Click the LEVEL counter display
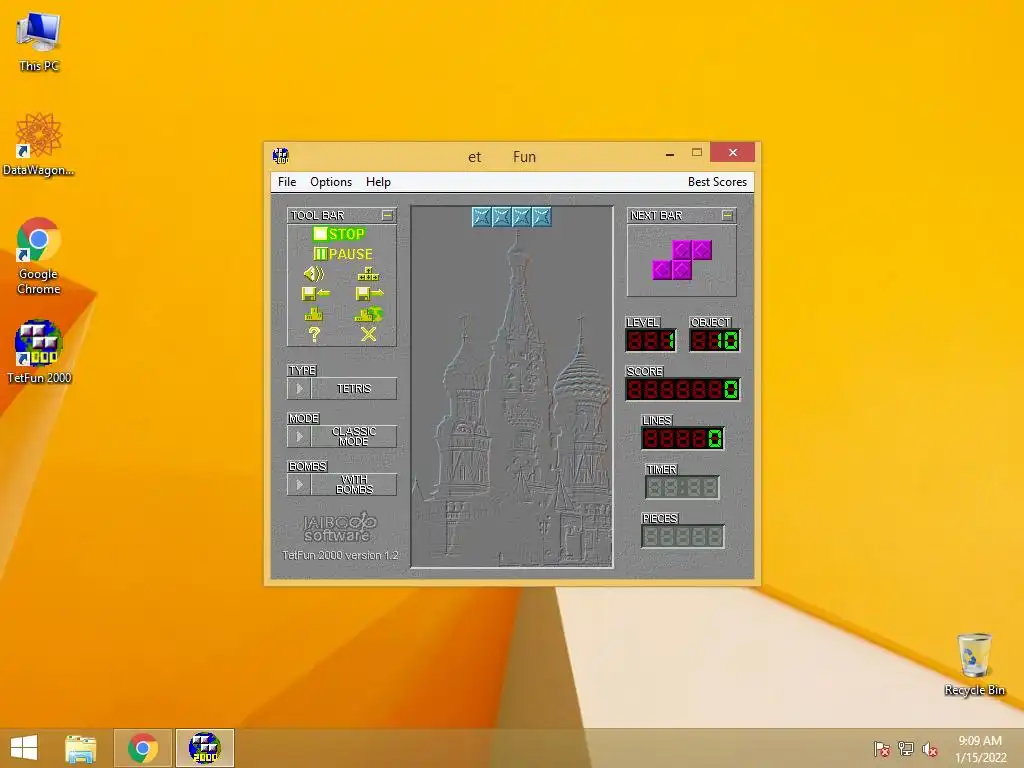The width and height of the screenshot is (1024, 768). [x=650, y=340]
